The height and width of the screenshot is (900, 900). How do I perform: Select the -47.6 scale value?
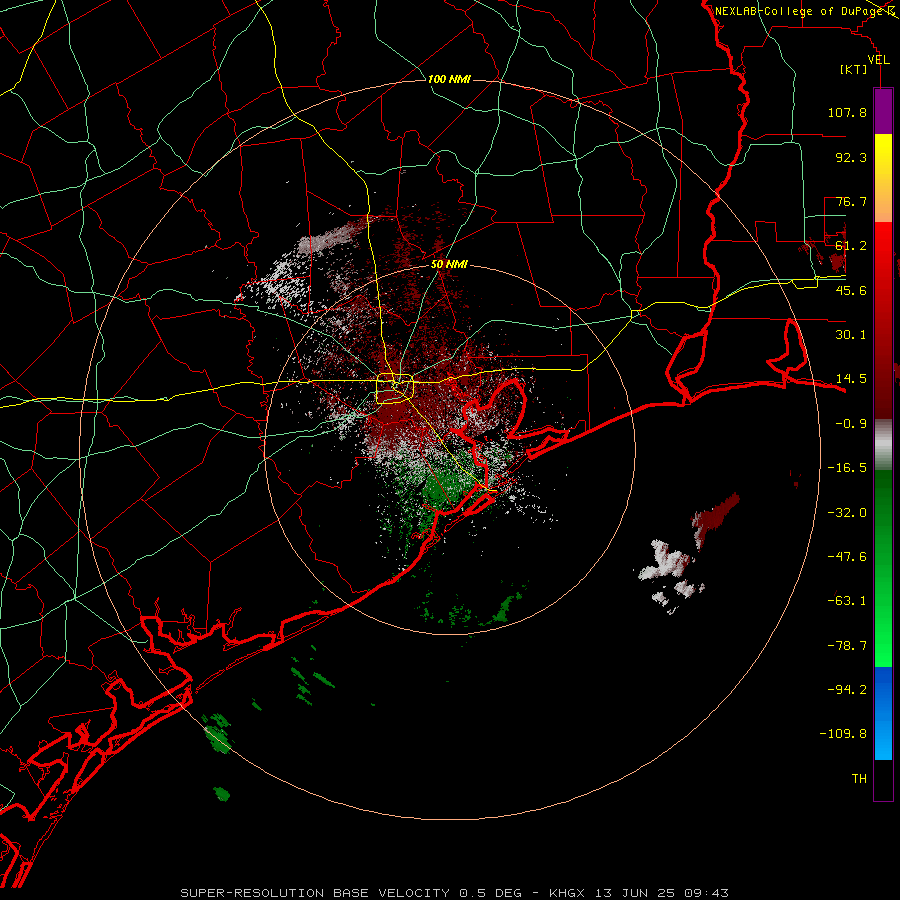pyautogui.click(x=847, y=557)
